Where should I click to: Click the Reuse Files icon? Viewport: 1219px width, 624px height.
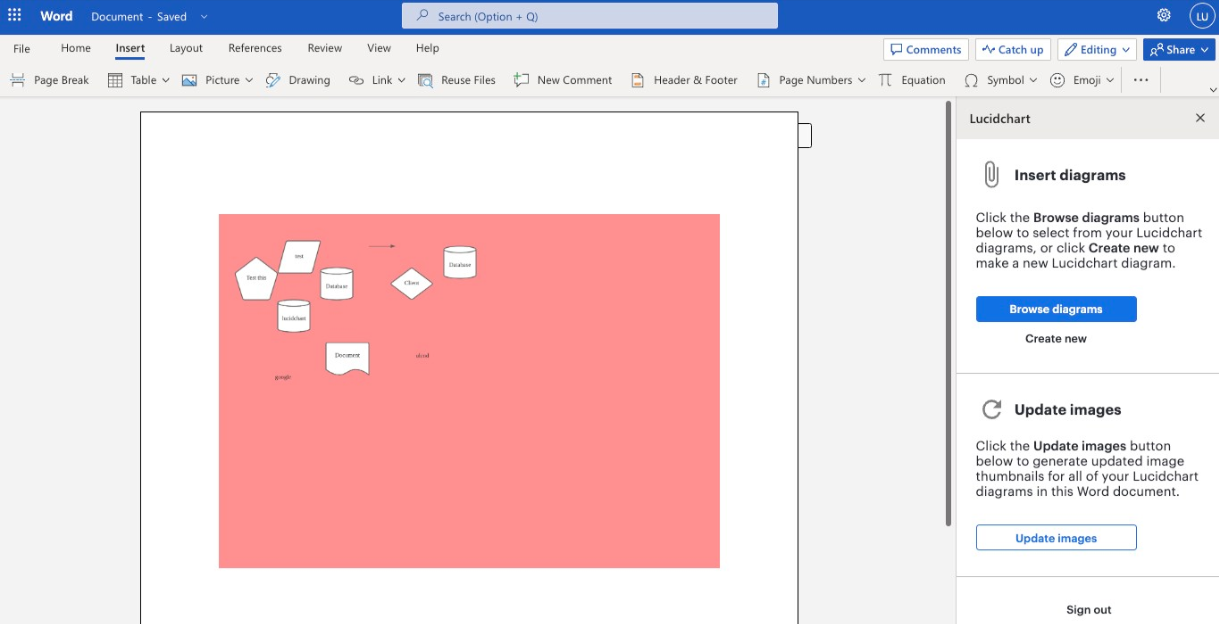coord(426,80)
